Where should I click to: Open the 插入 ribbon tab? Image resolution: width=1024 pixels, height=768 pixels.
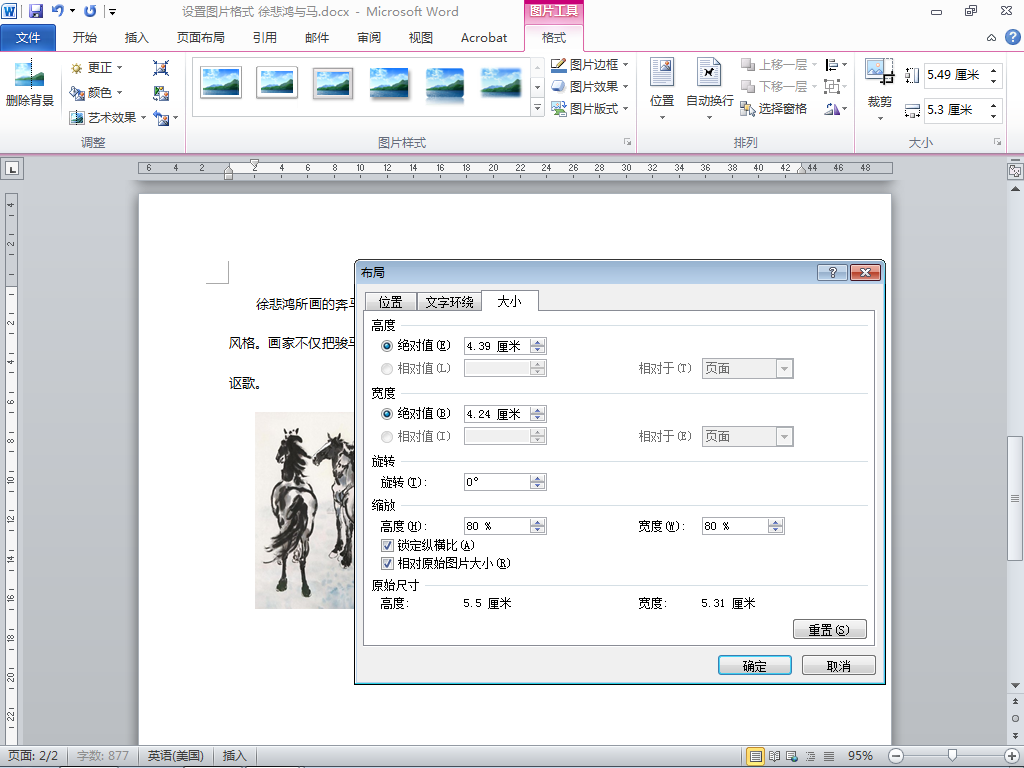coord(136,38)
